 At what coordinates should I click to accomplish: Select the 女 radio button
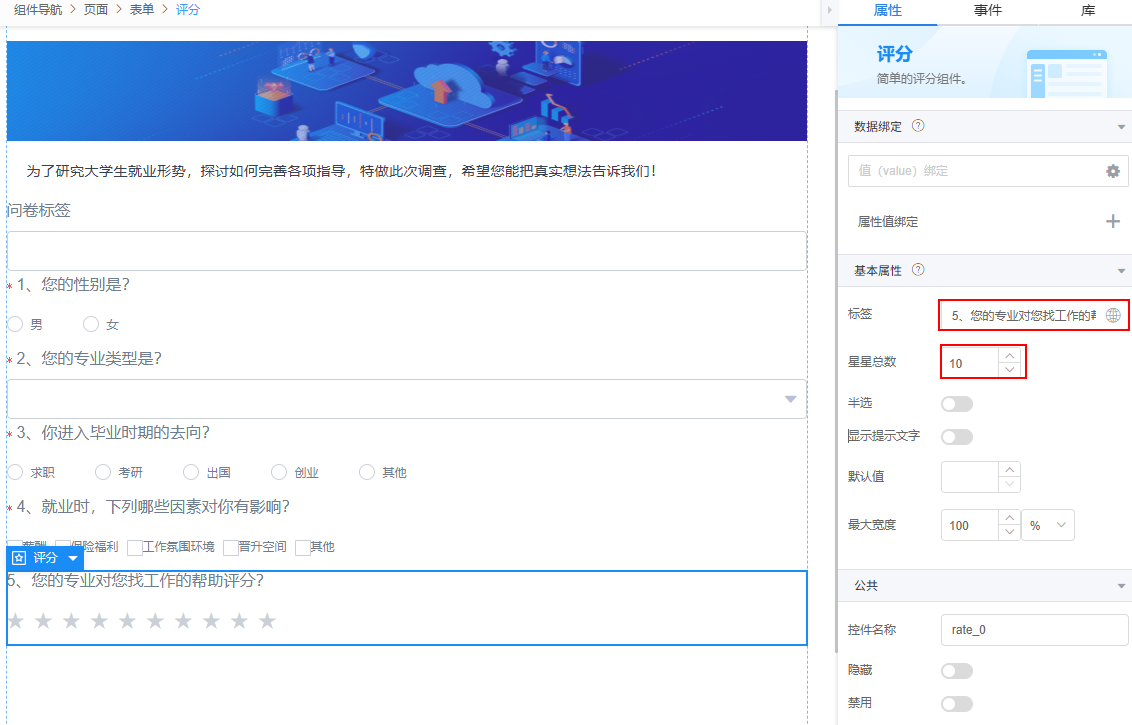point(91,324)
